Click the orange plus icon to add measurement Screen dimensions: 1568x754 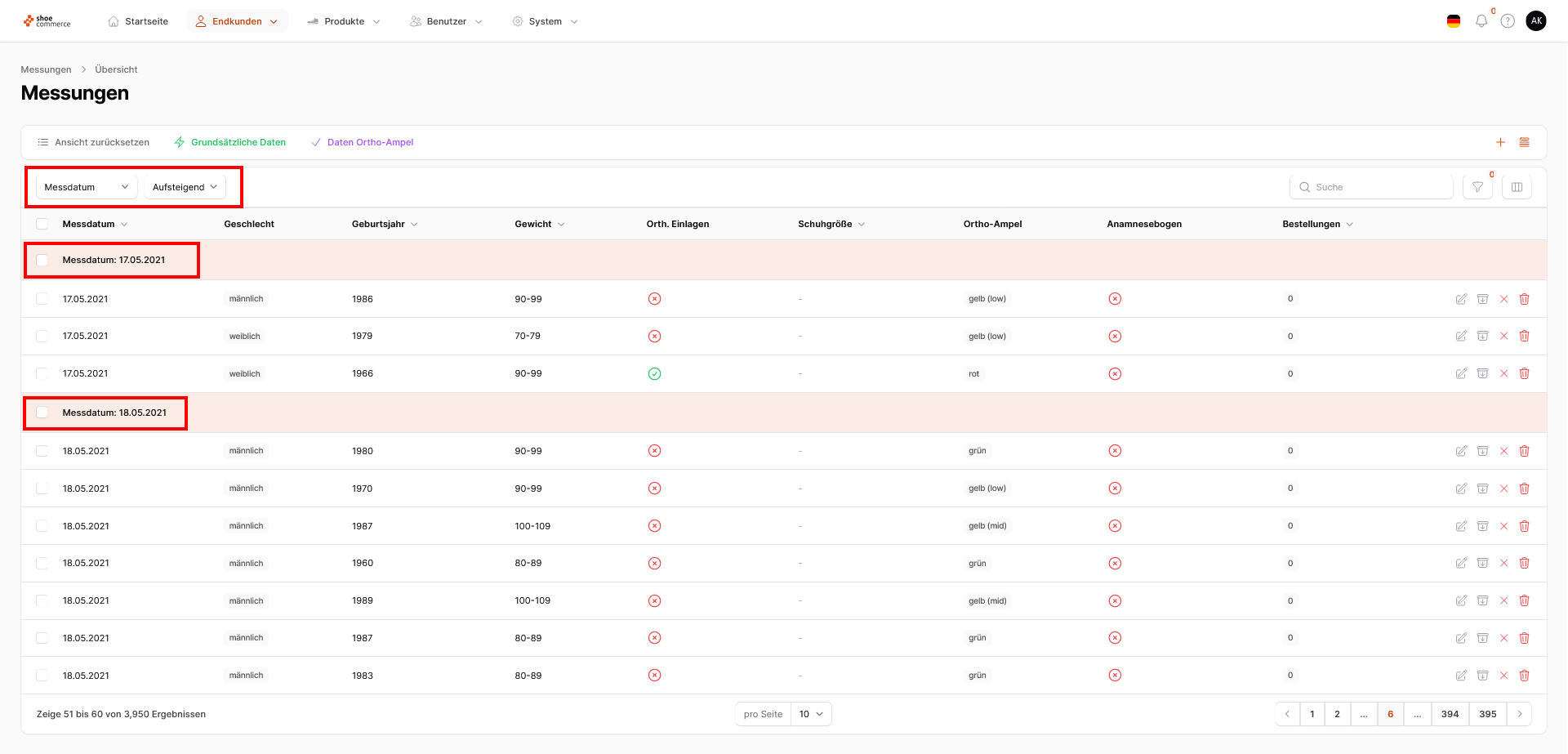1500,142
